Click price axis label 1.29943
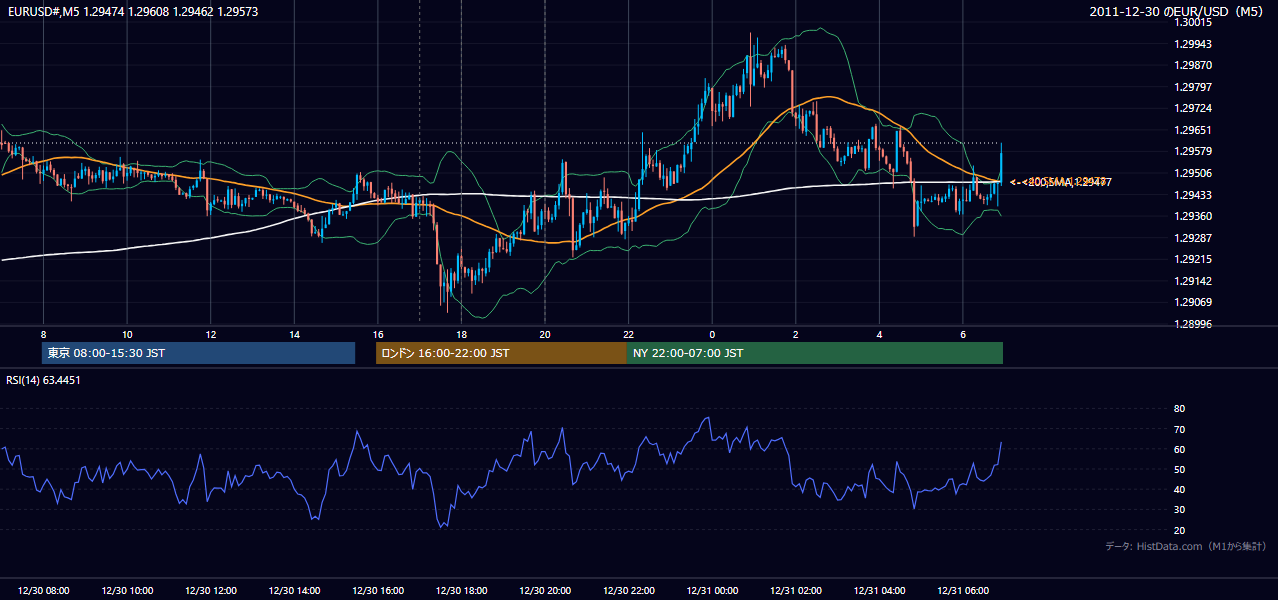Image resolution: width=1278 pixels, height=600 pixels. click(x=1193, y=44)
